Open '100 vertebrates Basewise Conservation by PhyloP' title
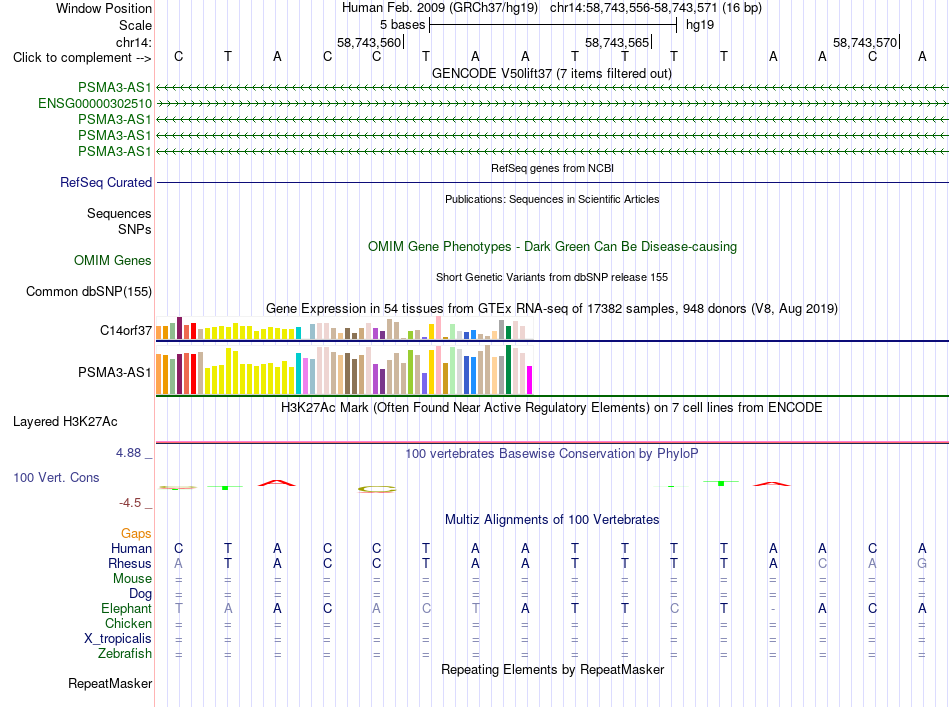 (552, 453)
